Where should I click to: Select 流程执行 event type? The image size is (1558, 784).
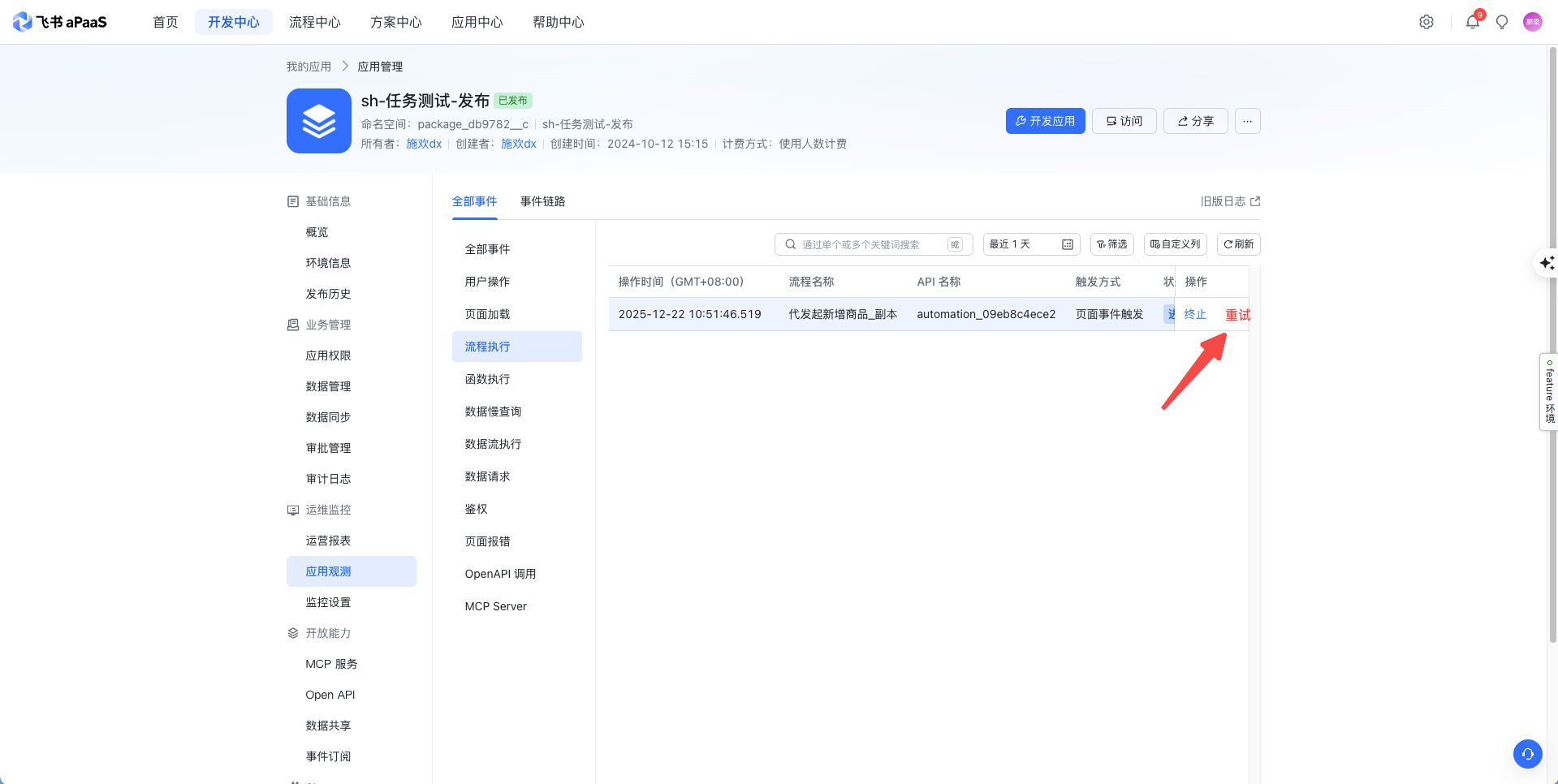517,347
